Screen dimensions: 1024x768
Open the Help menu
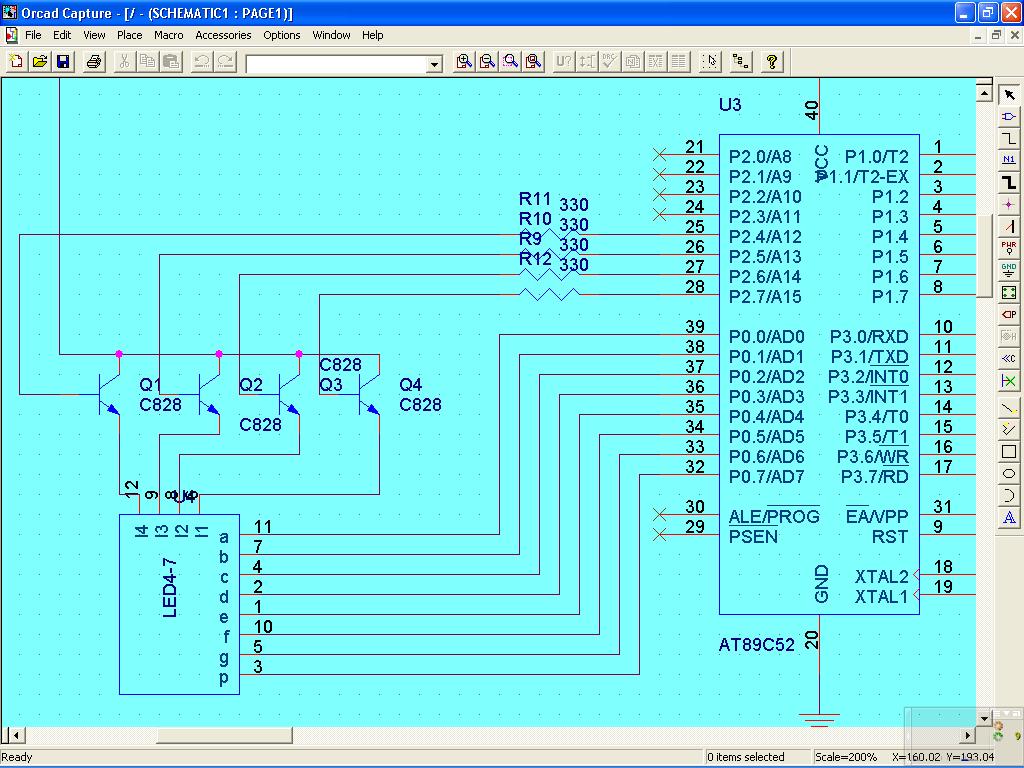[x=372, y=35]
